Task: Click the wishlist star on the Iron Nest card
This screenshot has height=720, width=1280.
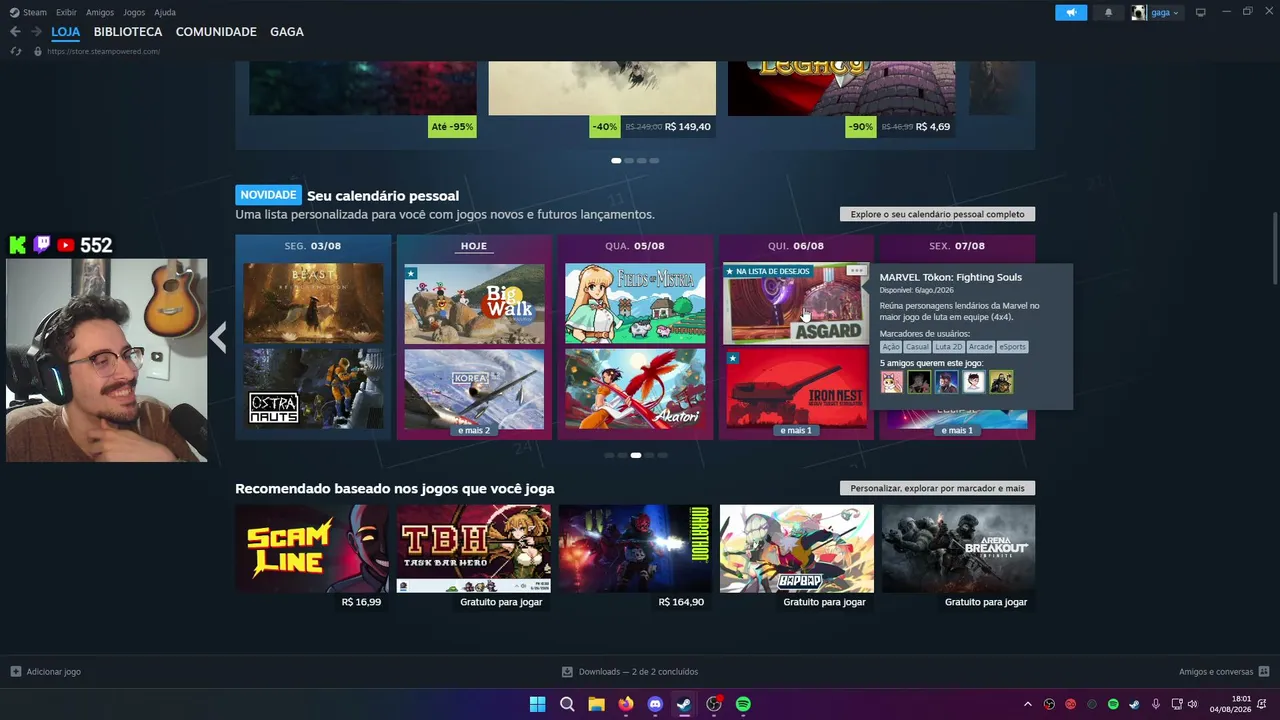Action: pos(733,357)
